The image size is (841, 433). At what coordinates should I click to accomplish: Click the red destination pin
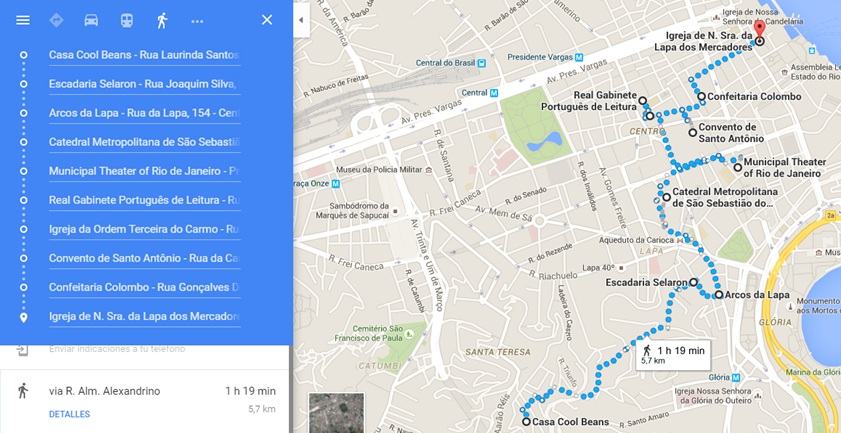pyautogui.click(x=759, y=30)
